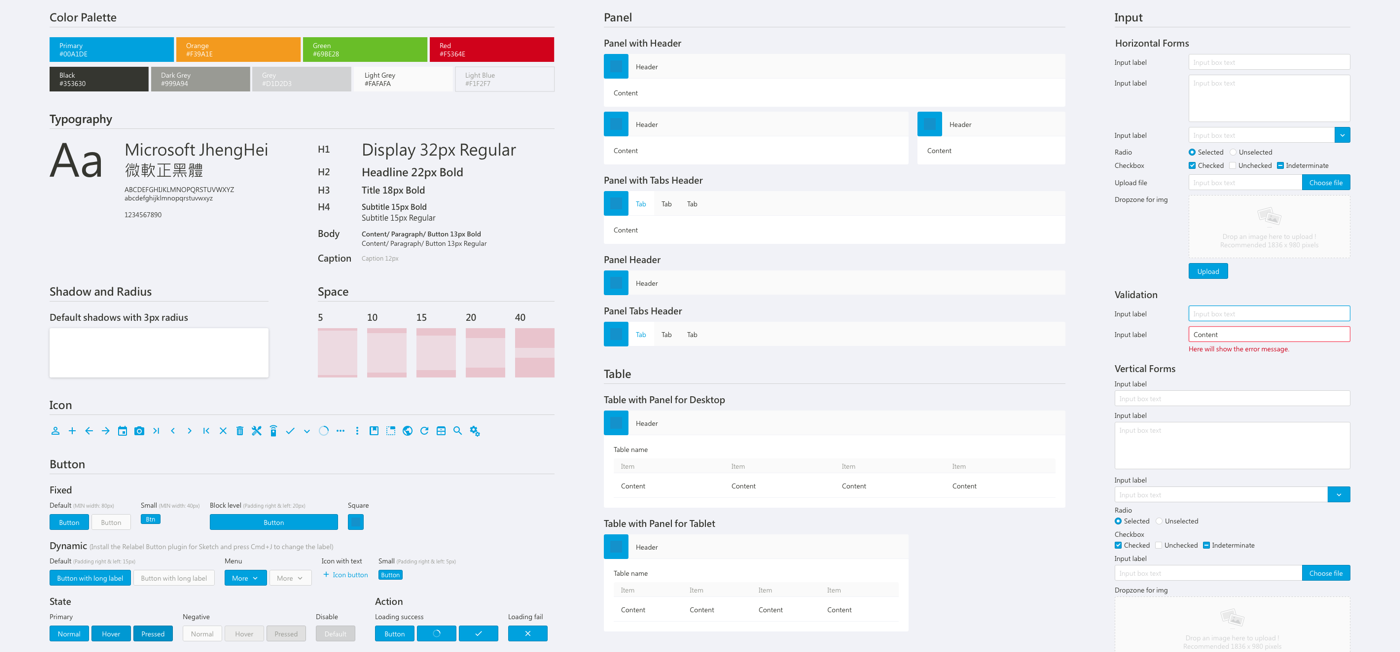The width and height of the screenshot is (1400, 652).
Task: Switch to the second tab in Panel with Tabs Header
Action: tap(666, 204)
